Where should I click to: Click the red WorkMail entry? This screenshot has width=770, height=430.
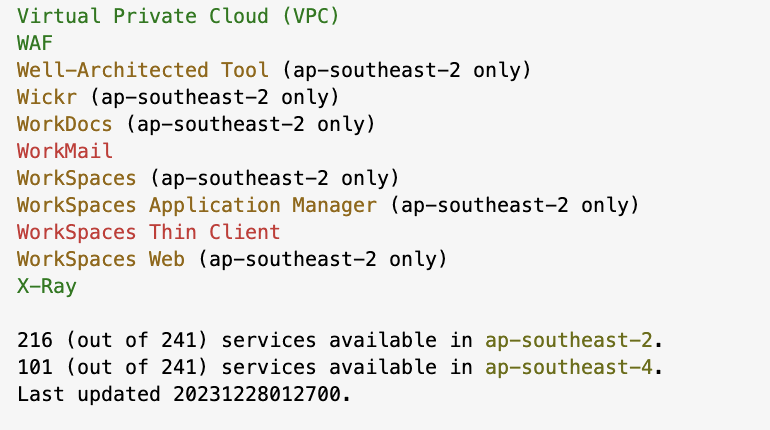point(64,151)
